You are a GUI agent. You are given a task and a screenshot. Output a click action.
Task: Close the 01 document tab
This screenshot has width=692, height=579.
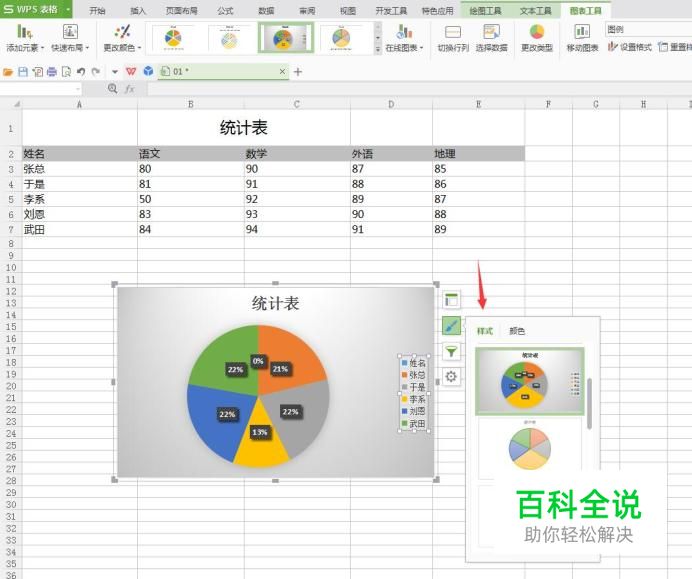[x=282, y=71]
